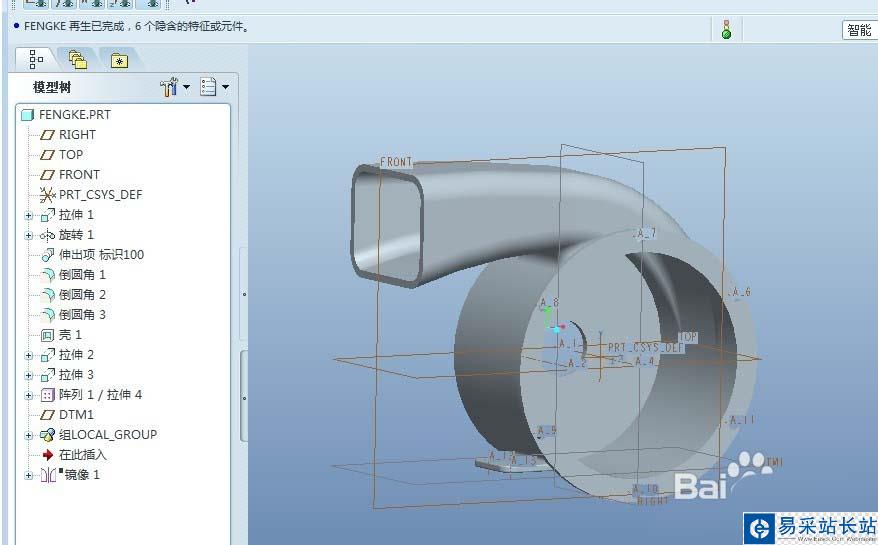Select the TOP datum plane icon
This screenshot has height=545, width=878.
[48, 155]
